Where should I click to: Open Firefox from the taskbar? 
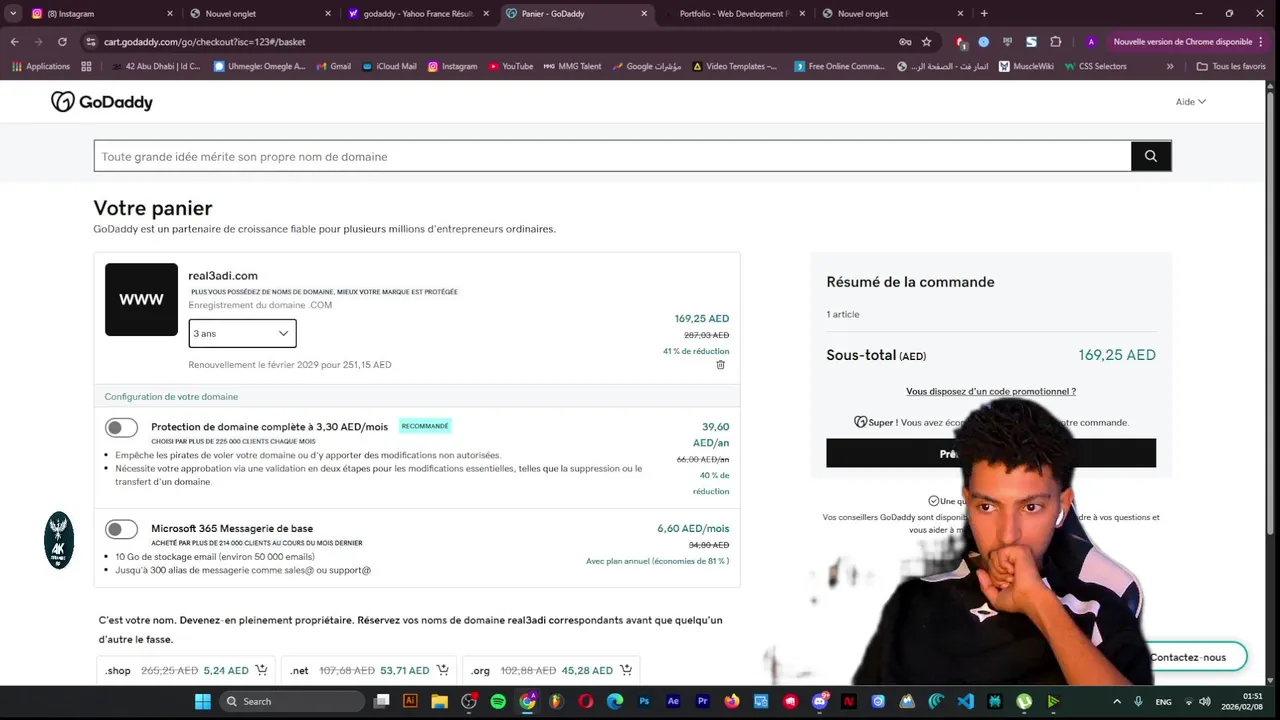click(x=732, y=702)
